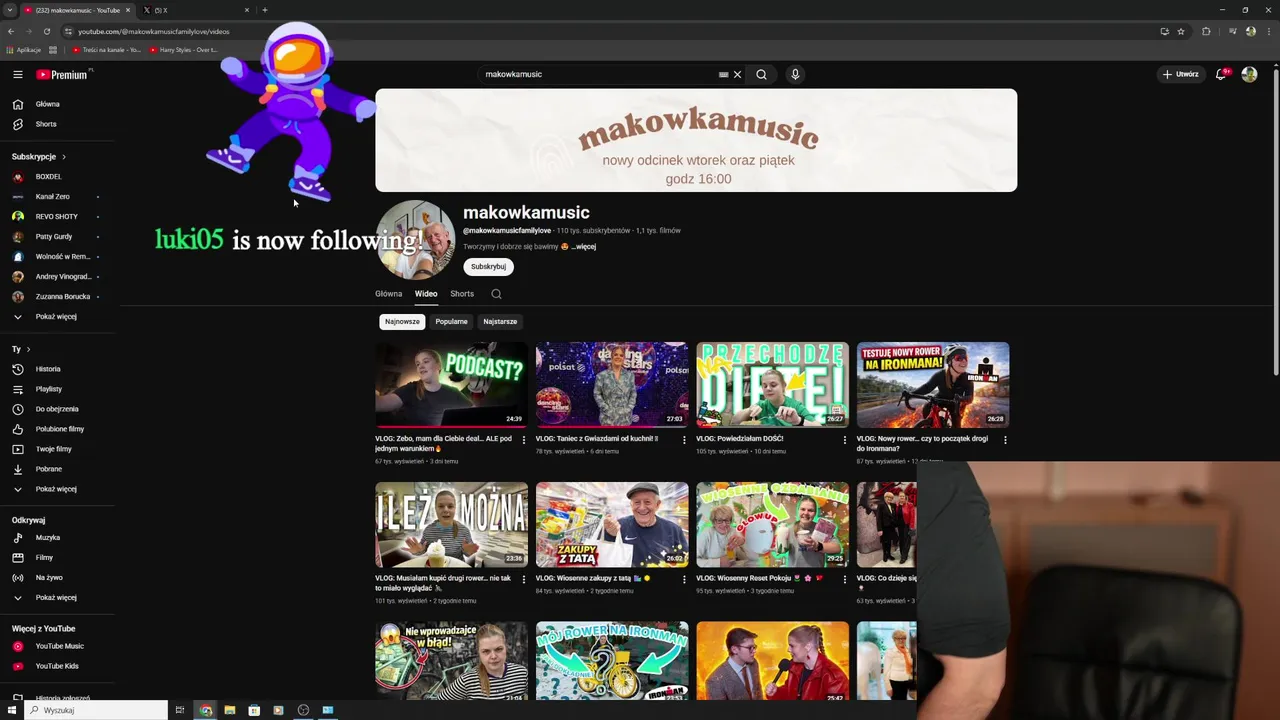Reload the page in Chrome
1280x720 pixels.
[46, 31]
